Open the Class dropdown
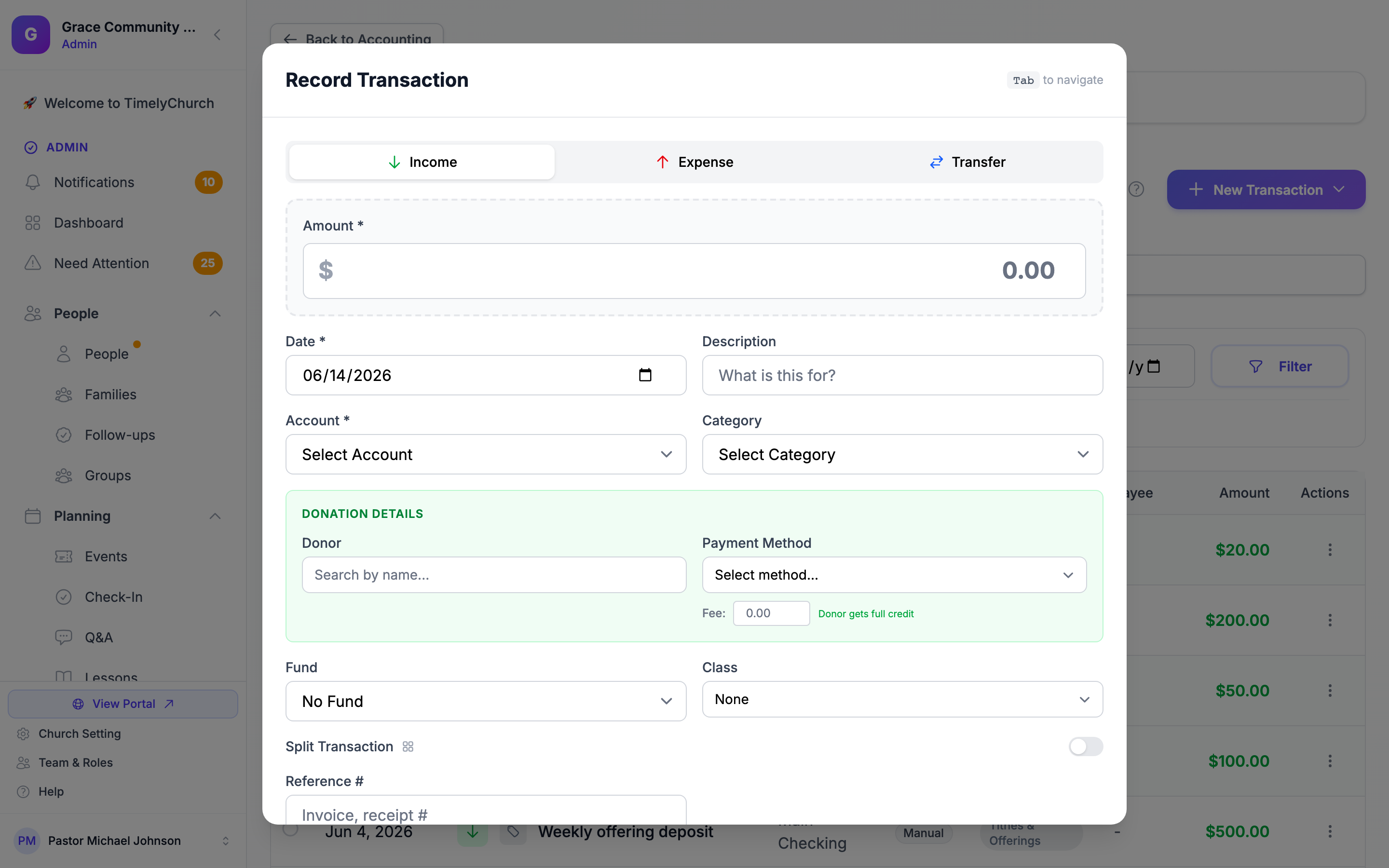Viewport: 1389px width, 868px height. point(902,699)
